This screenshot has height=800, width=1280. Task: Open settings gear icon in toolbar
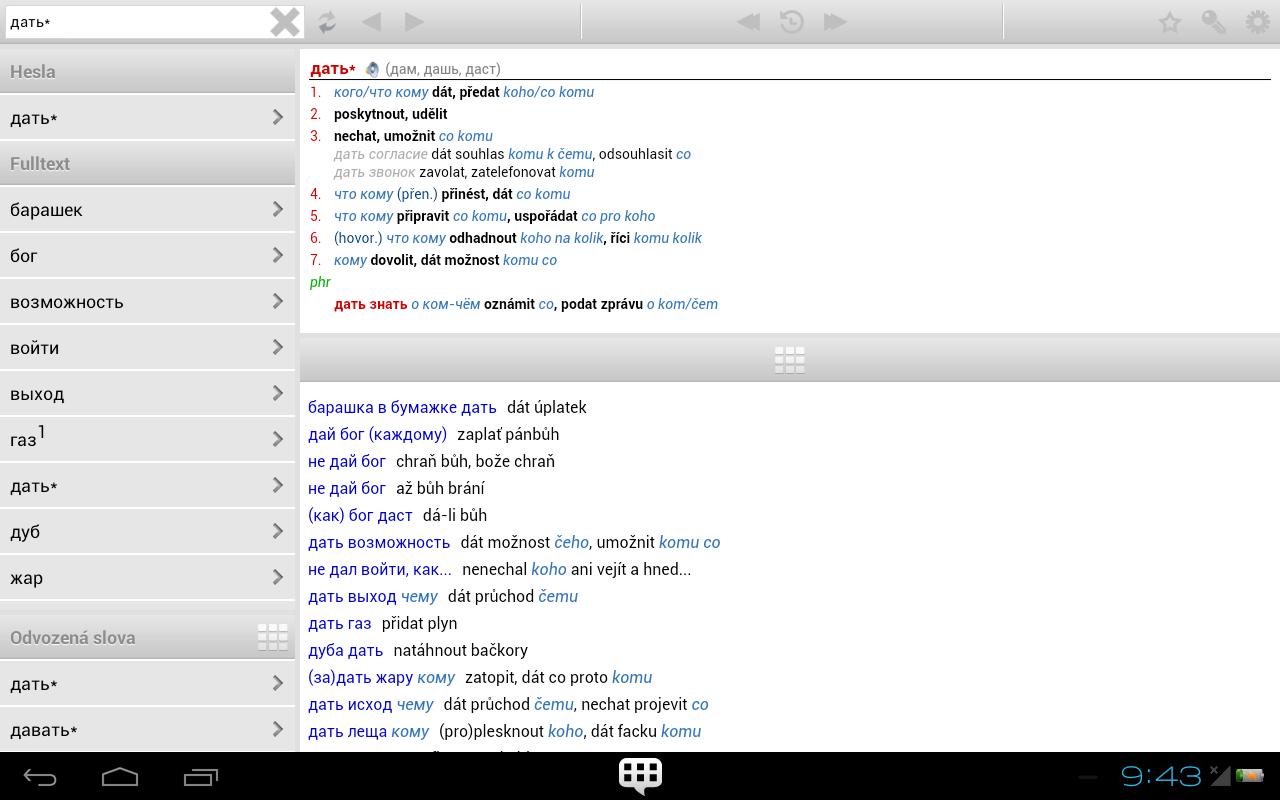(x=1257, y=21)
